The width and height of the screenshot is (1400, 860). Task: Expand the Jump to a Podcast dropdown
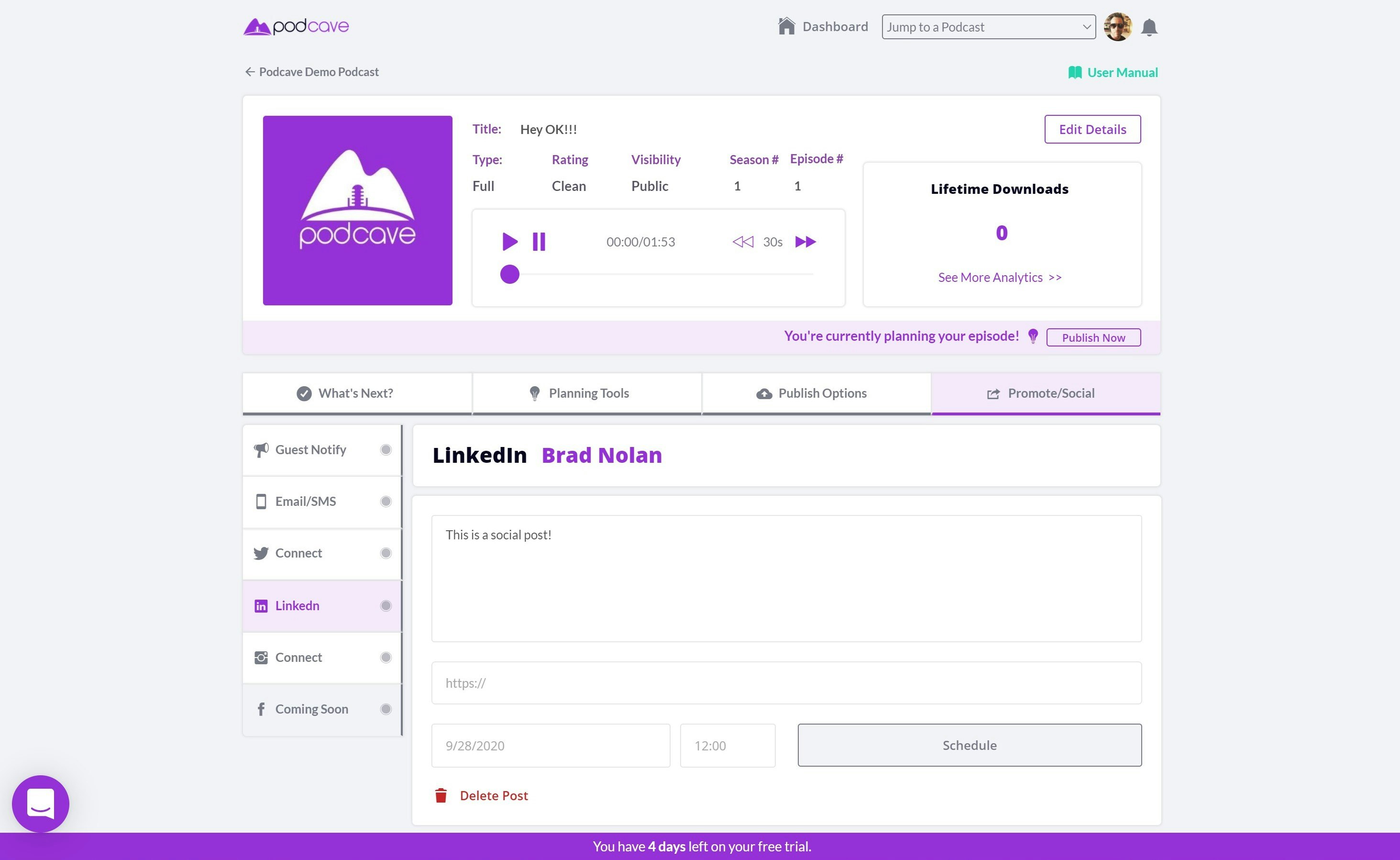(988, 27)
